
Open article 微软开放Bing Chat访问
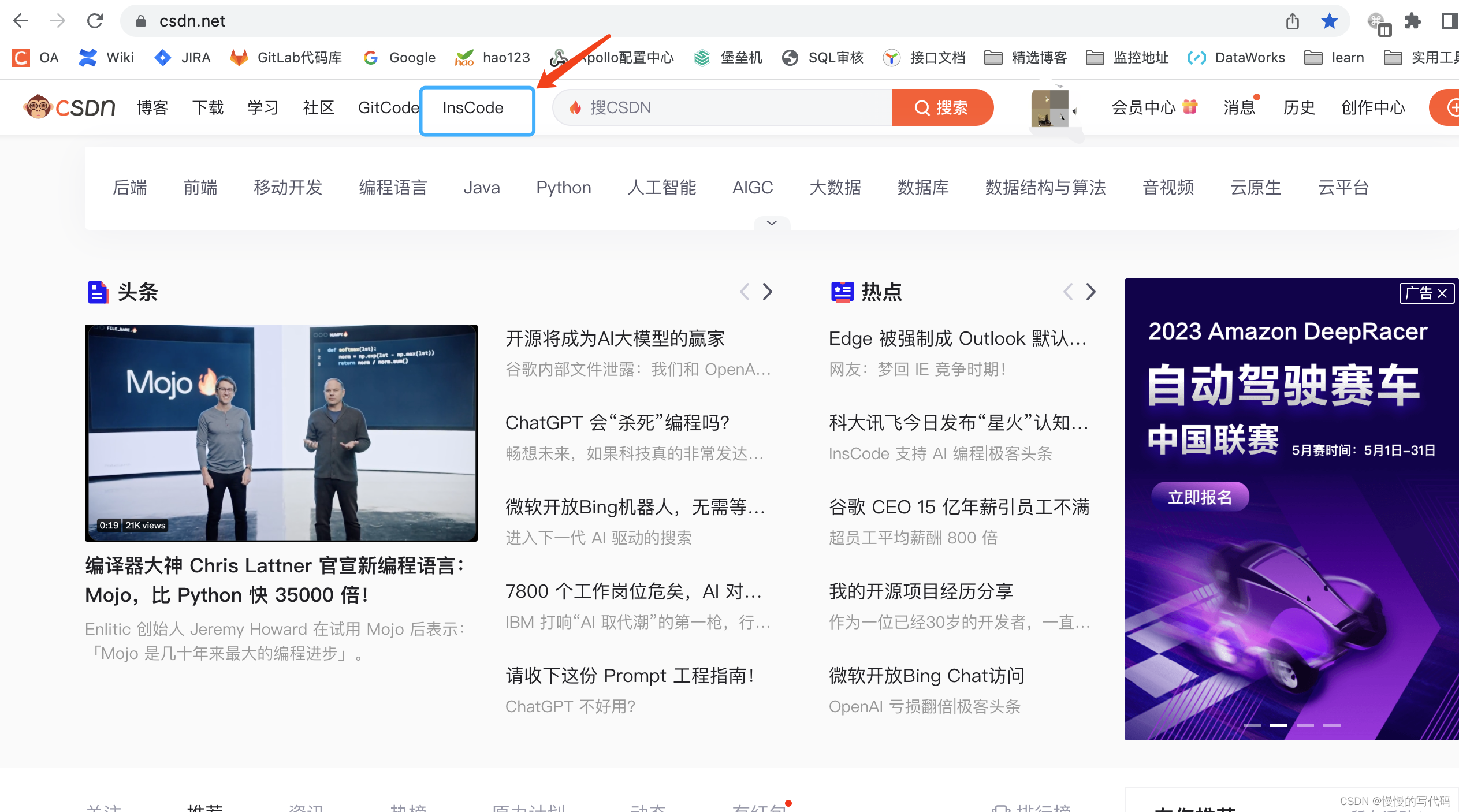[927, 676]
